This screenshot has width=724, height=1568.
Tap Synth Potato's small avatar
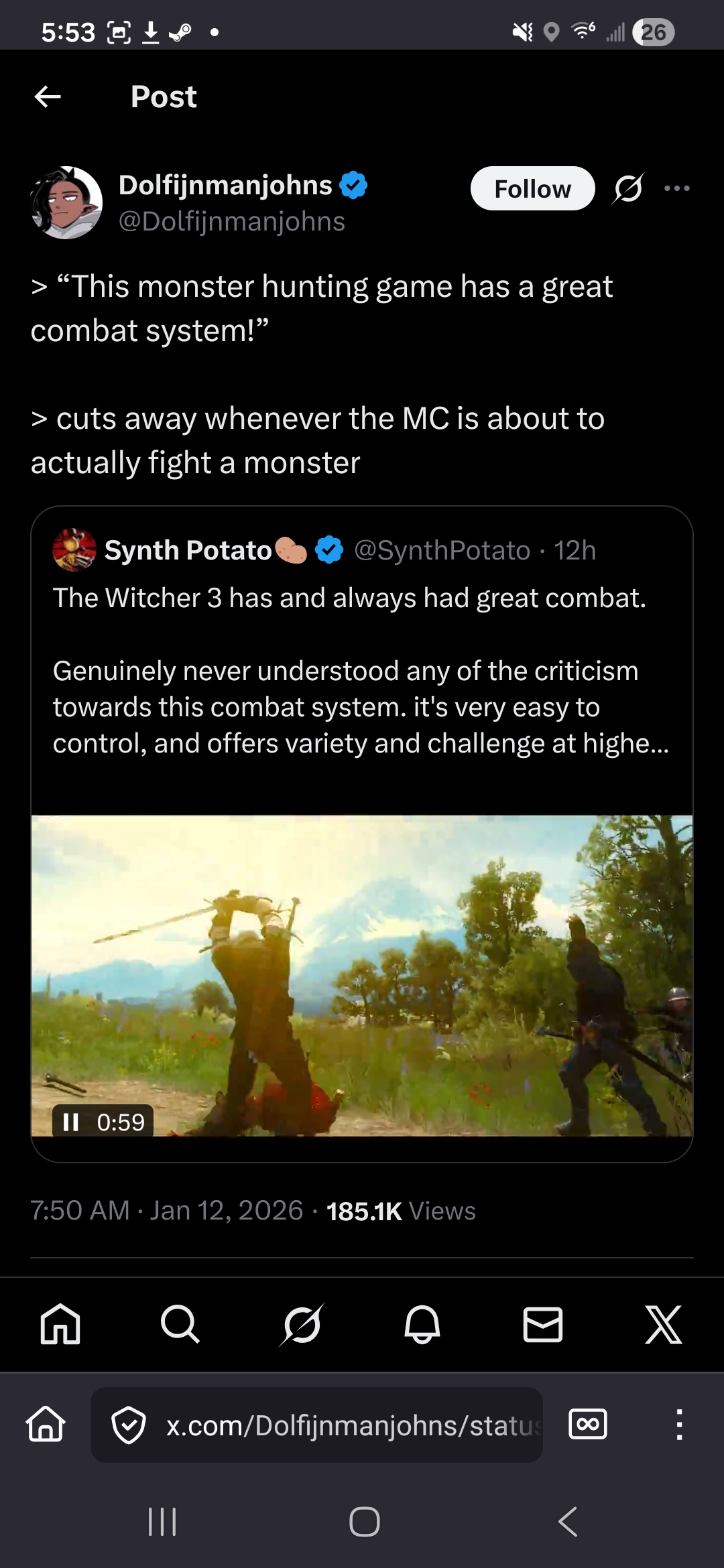[74, 550]
